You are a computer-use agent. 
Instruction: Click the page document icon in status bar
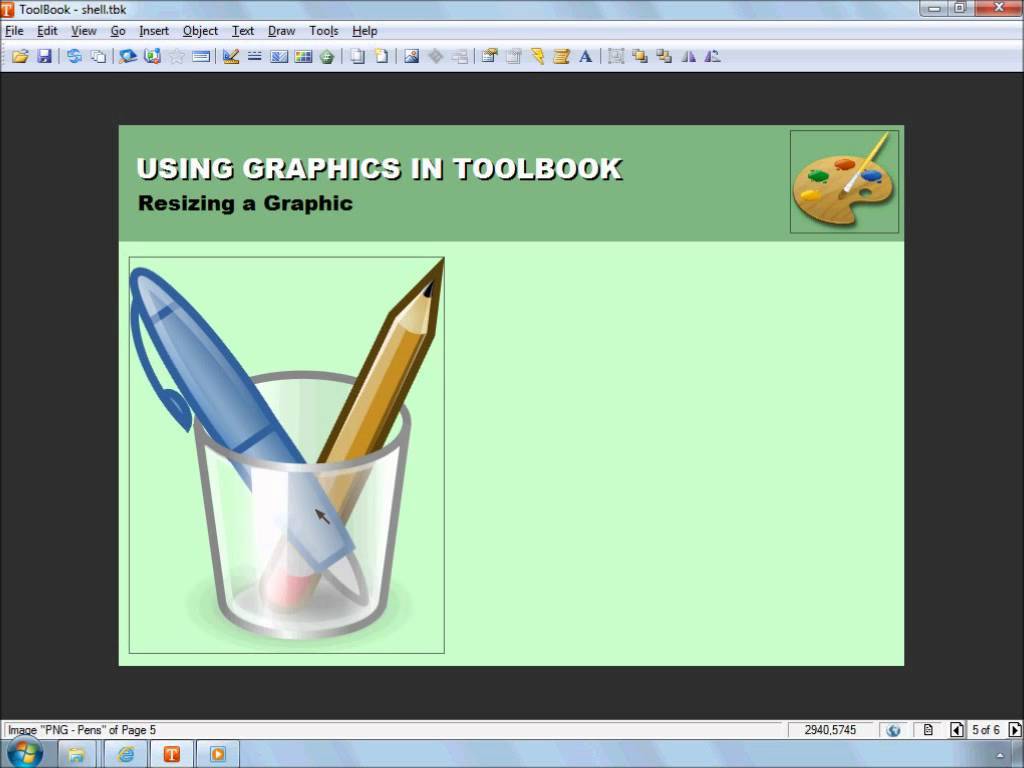click(x=928, y=730)
